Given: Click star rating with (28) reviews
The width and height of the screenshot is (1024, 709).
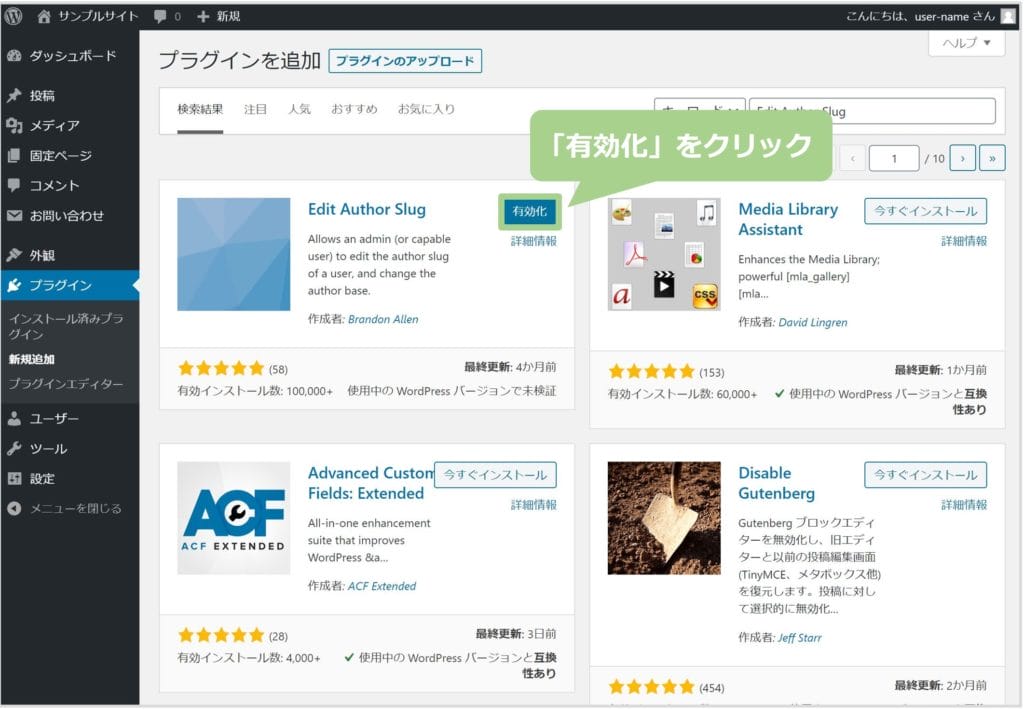Looking at the screenshot, I should pyautogui.click(x=221, y=635).
